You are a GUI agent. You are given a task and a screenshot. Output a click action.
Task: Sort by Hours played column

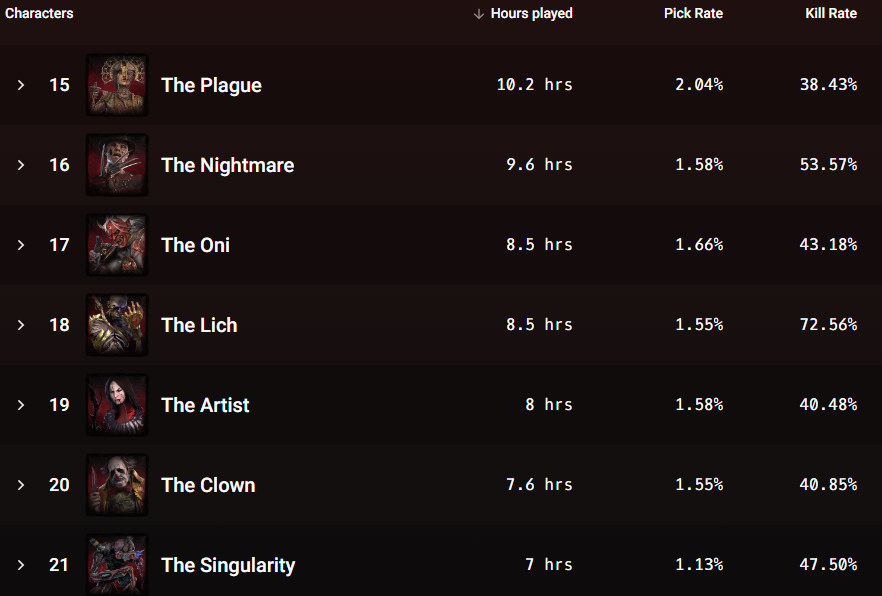click(532, 13)
